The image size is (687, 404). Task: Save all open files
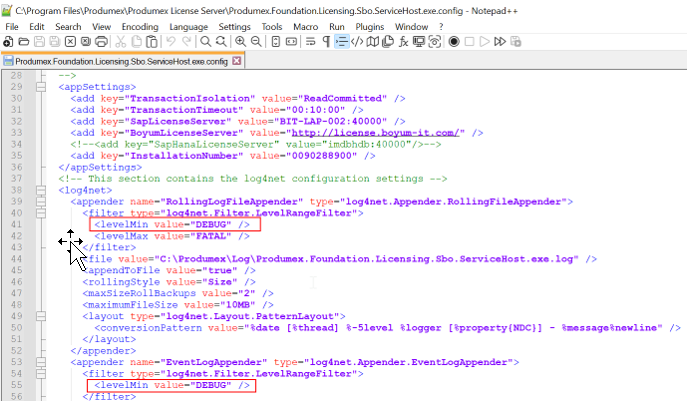click(x=55, y=42)
